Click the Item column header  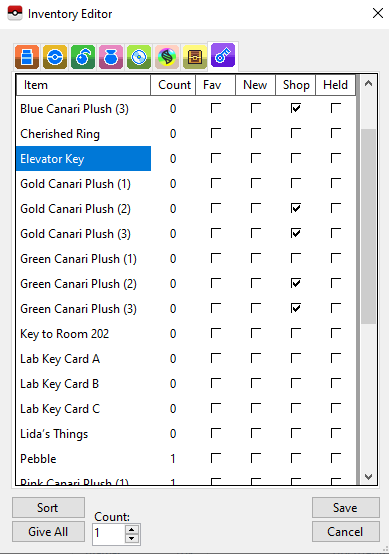point(83,85)
